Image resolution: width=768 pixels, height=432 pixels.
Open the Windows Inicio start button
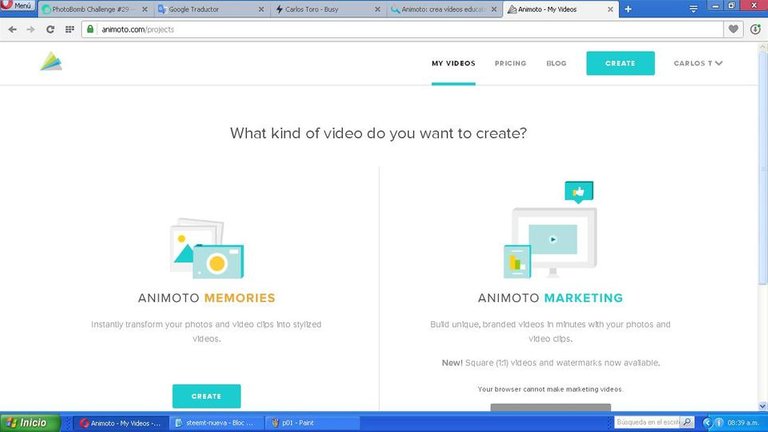tap(30, 423)
